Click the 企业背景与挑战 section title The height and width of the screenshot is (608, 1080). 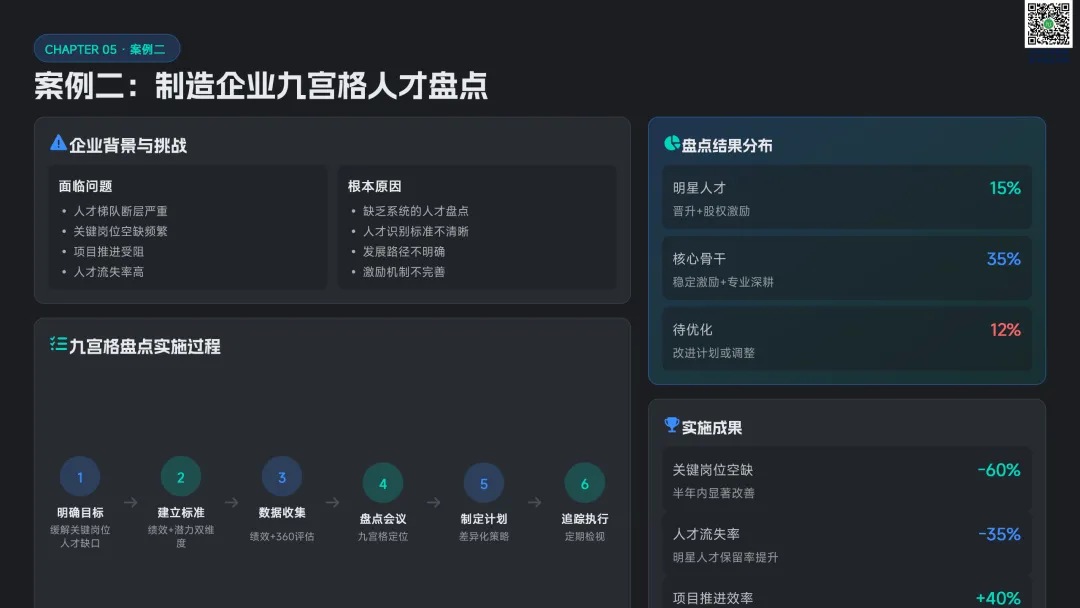[x=127, y=145]
